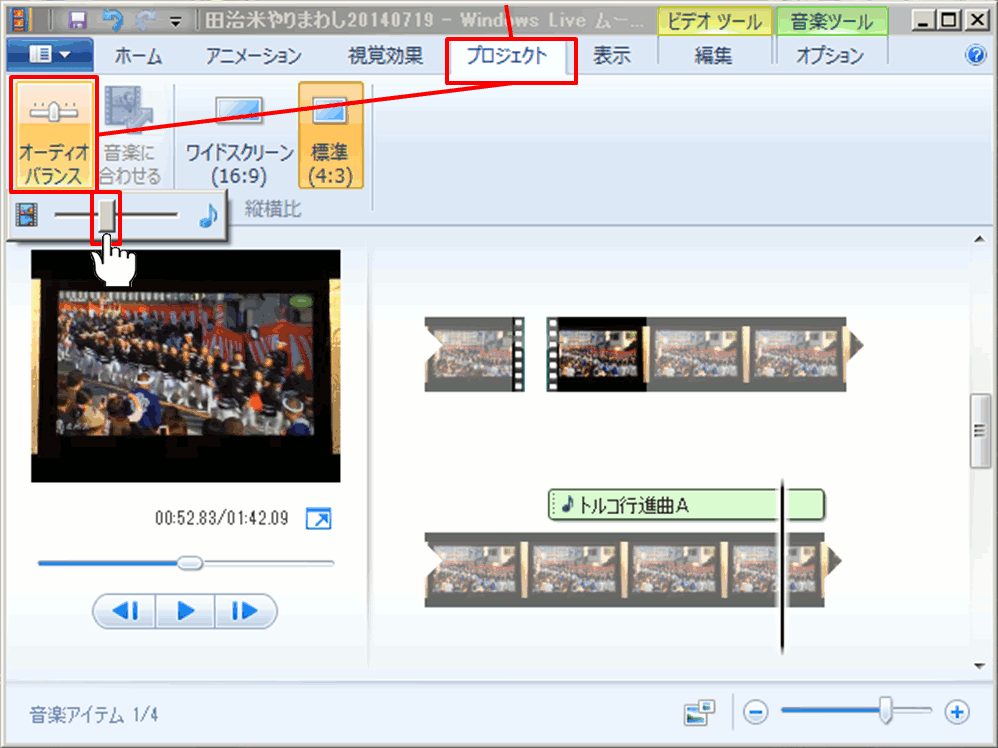998x748 pixels.
Task: Click the thumbnail size change icon
Action: coord(700,712)
